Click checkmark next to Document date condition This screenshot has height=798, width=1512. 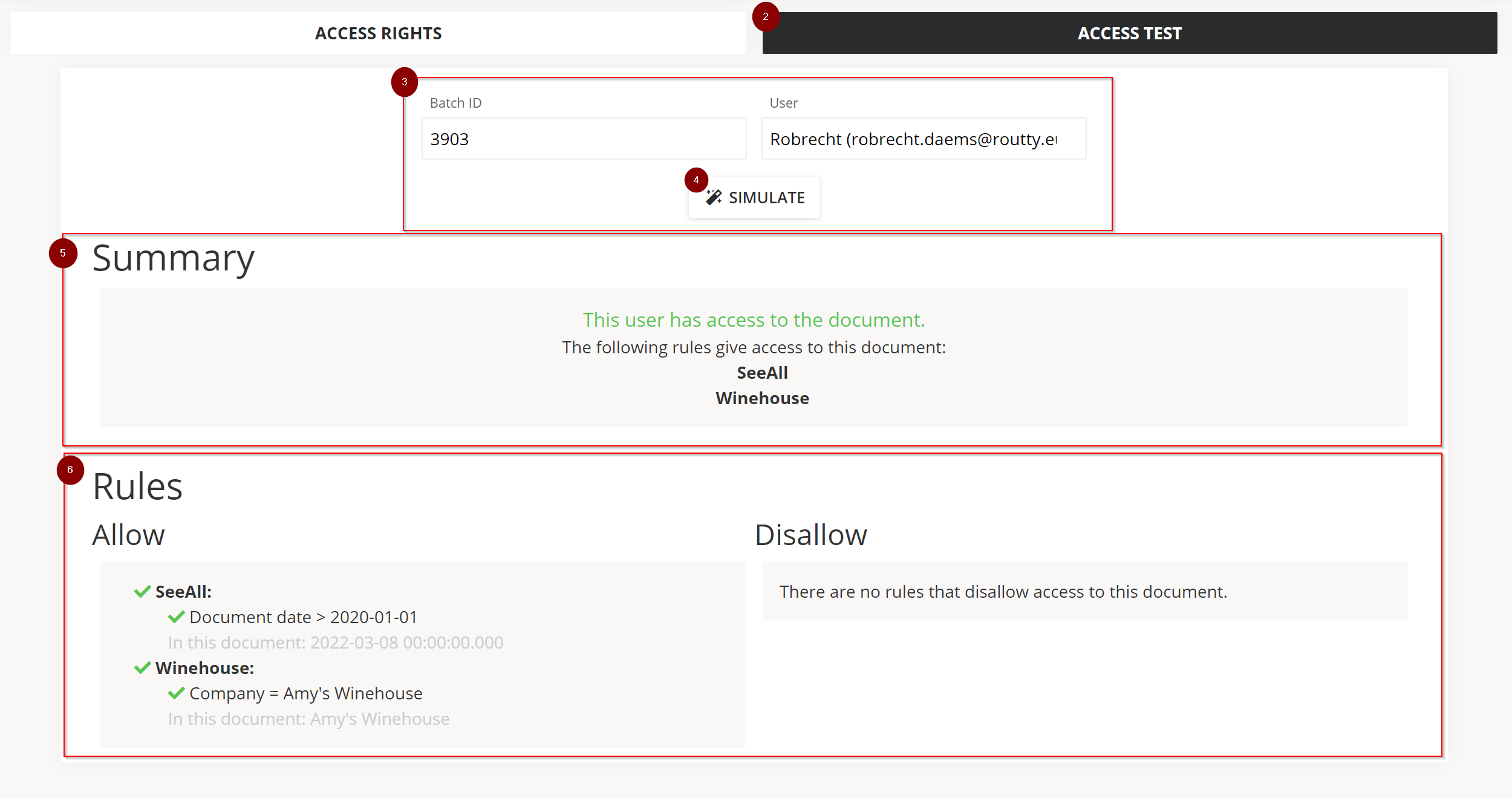click(x=176, y=617)
